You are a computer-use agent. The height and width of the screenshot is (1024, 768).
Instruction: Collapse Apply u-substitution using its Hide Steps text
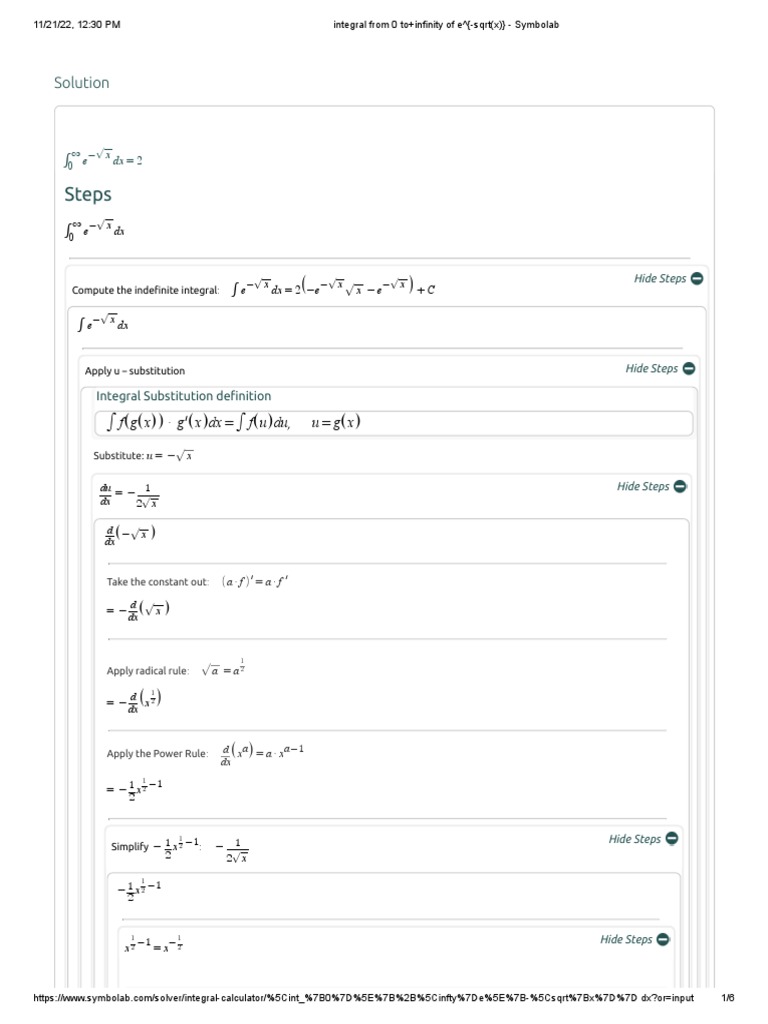pyautogui.click(x=652, y=369)
